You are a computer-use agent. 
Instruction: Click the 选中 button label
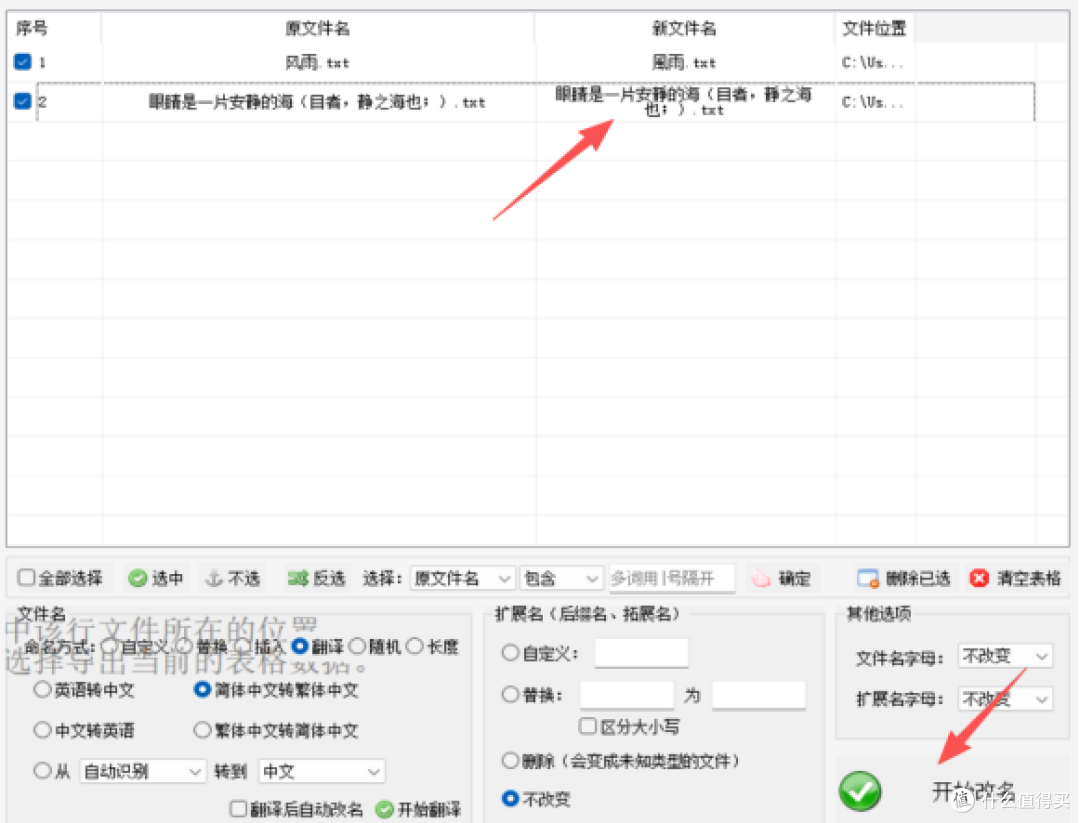(167, 579)
